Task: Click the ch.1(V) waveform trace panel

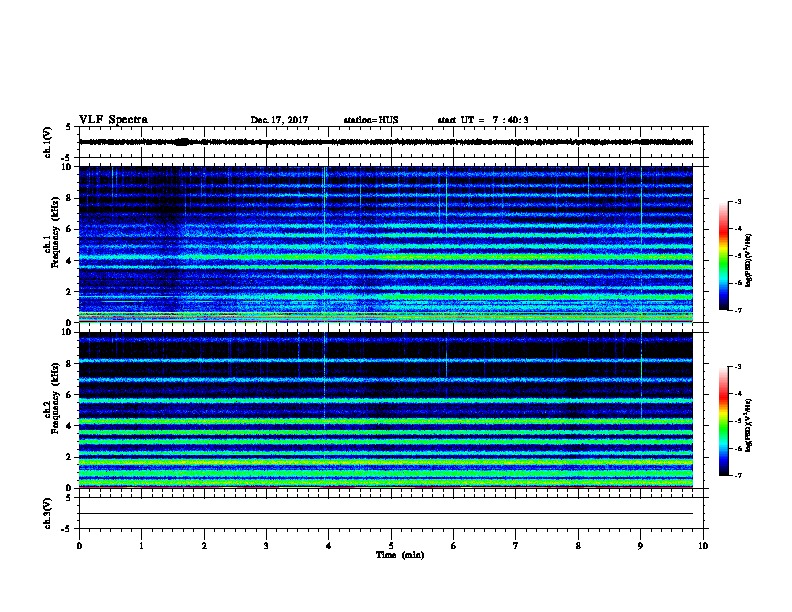Action: [x=390, y=142]
